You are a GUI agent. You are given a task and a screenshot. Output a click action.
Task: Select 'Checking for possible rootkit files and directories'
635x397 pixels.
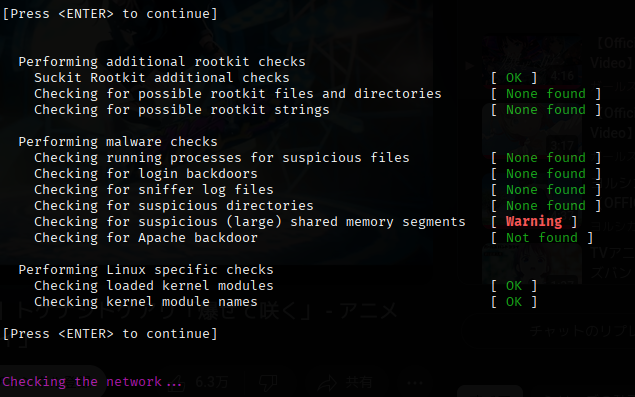click(238, 94)
